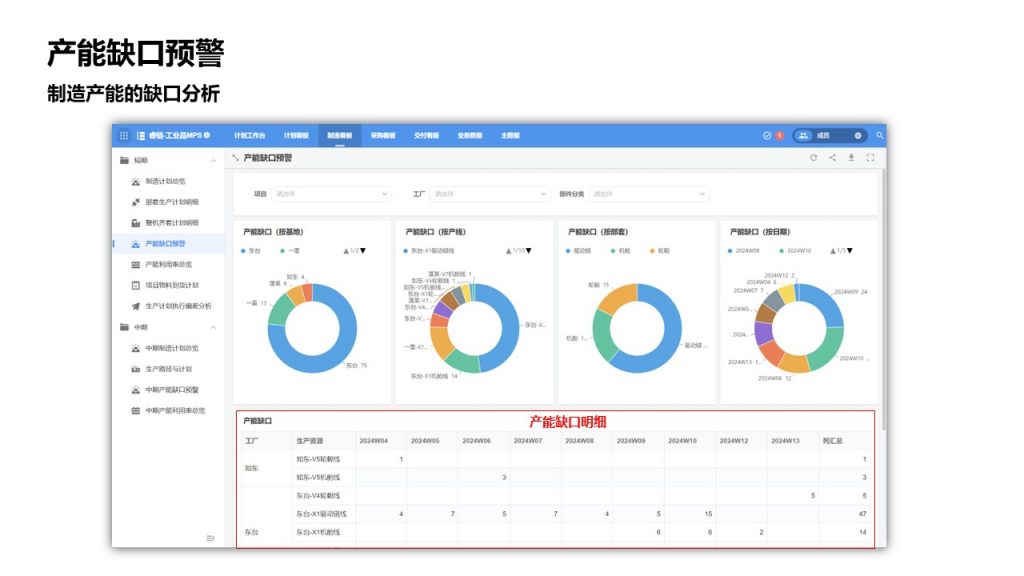This screenshot has width=1024, height=576.
Task: Open the 工厂 filter dropdown
Action: click(x=489, y=194)
